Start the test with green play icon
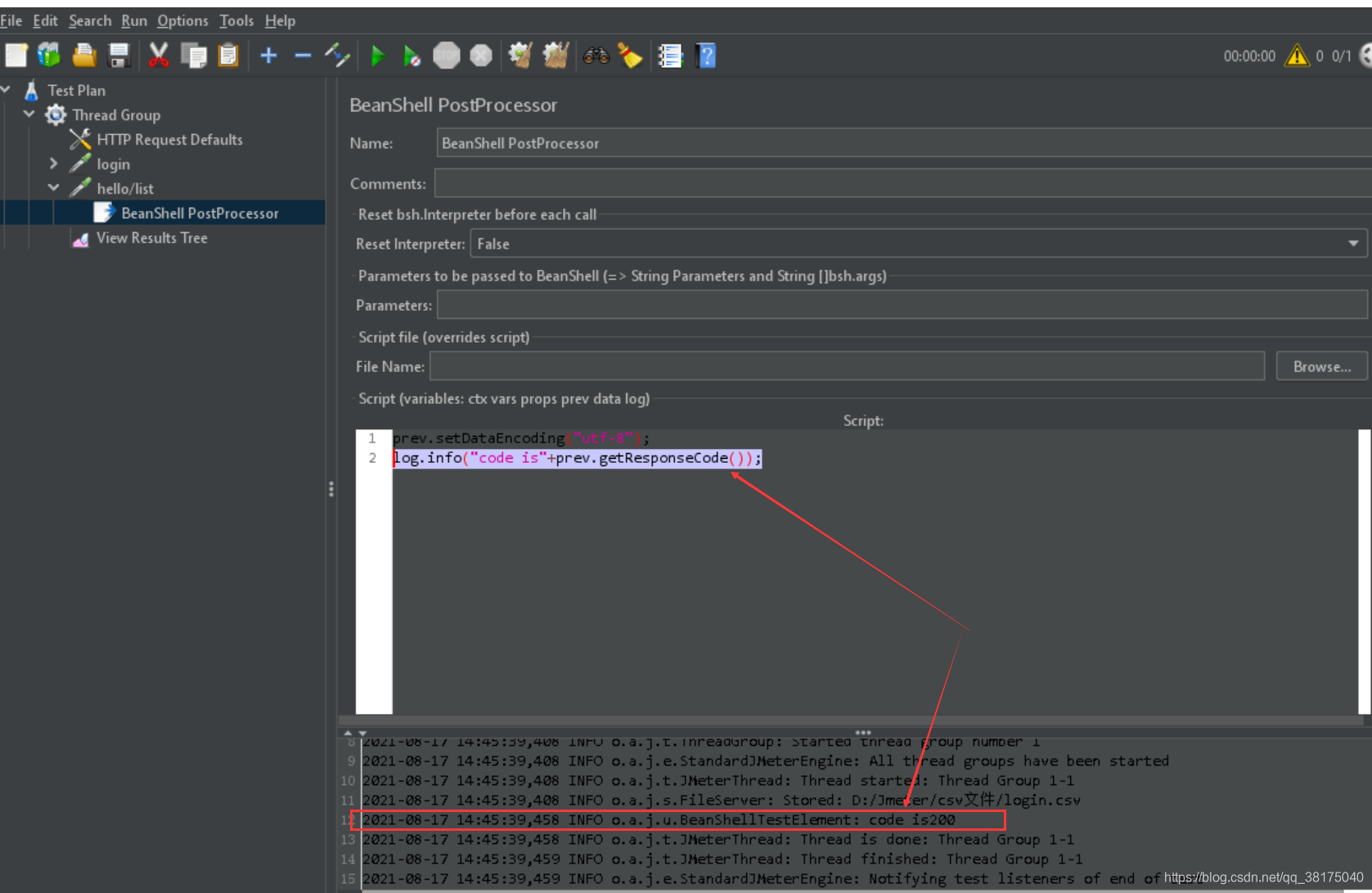Image resolution: width=1372 pixels, height=893 pixels. pos(377,56)
